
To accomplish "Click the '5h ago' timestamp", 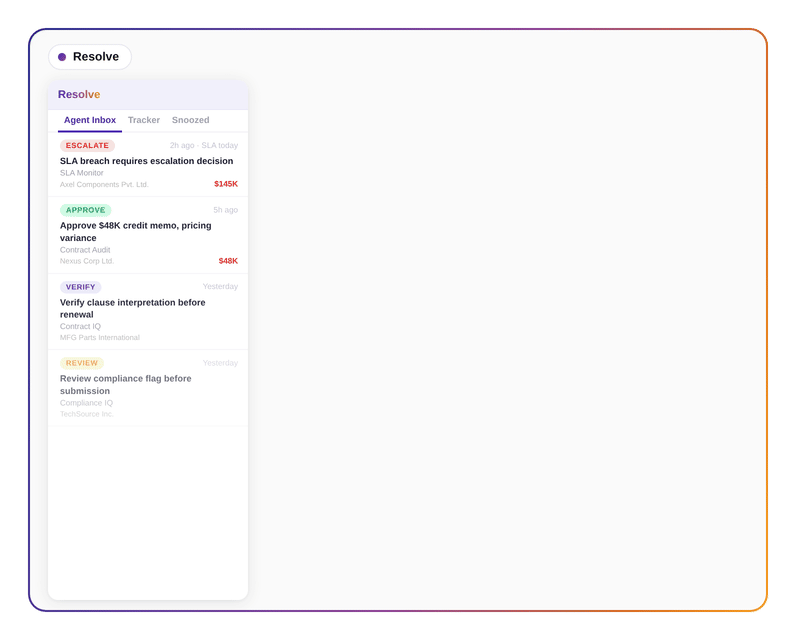I will (225, 210).
